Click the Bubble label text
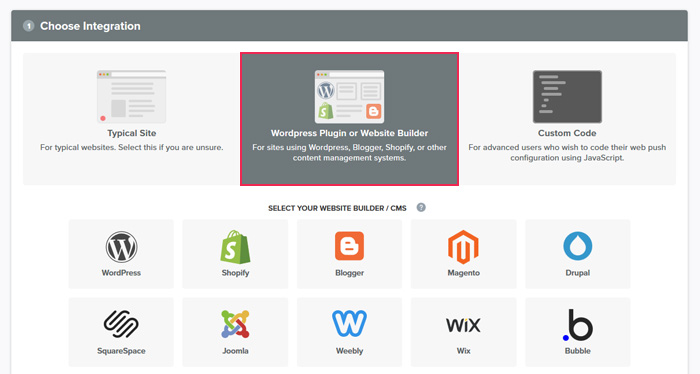The width and height of the screenshot is (700, 374). [578, 351]
